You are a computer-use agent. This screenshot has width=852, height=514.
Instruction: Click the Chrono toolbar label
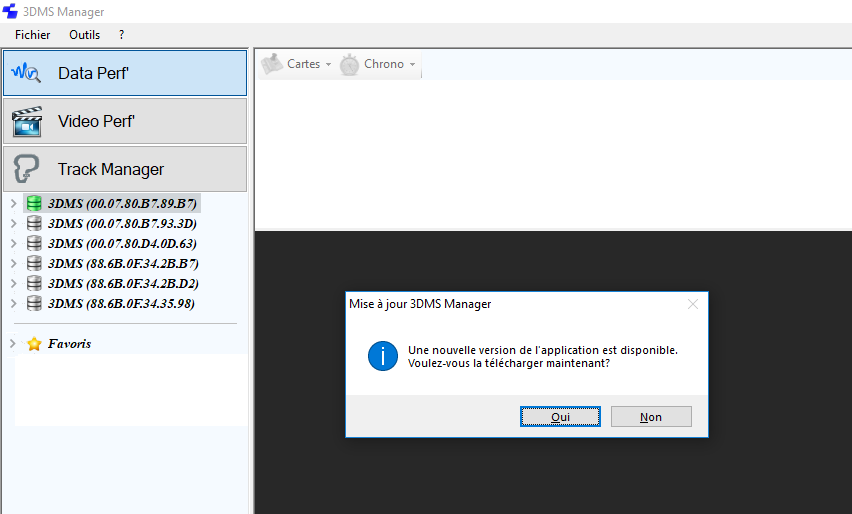coord(384,64)
